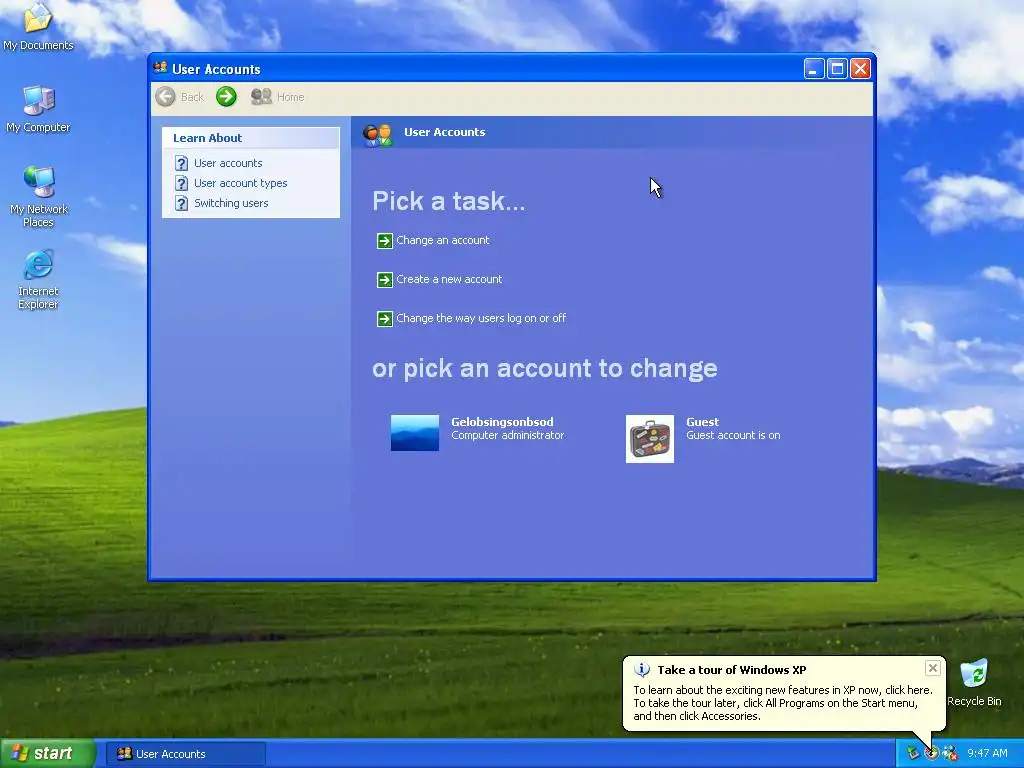Close the Windows XP tour balloon
This screenshot has width=1024, height=768.
(933, 668)
